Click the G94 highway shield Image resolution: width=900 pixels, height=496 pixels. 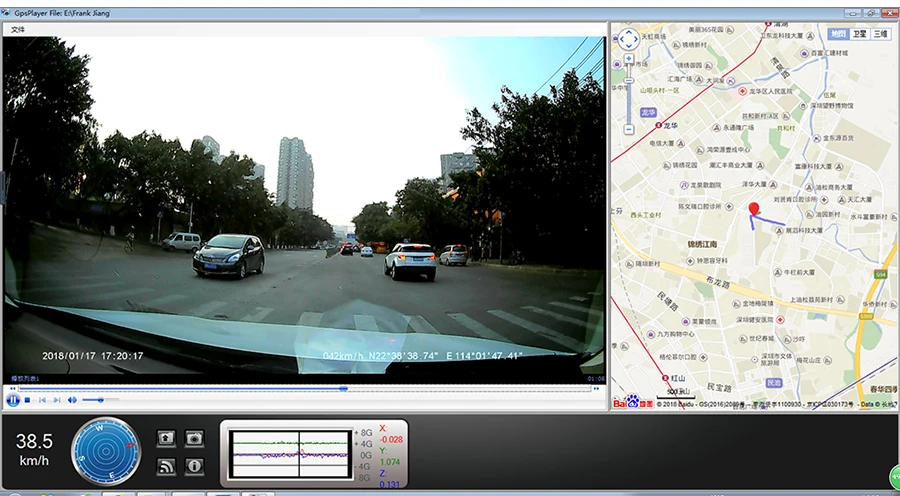pos(881,275)
